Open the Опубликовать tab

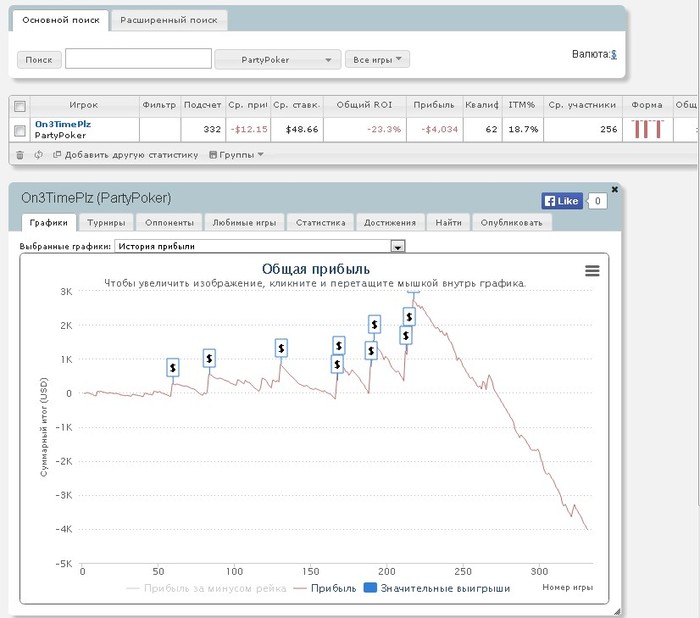click(512, 222)
